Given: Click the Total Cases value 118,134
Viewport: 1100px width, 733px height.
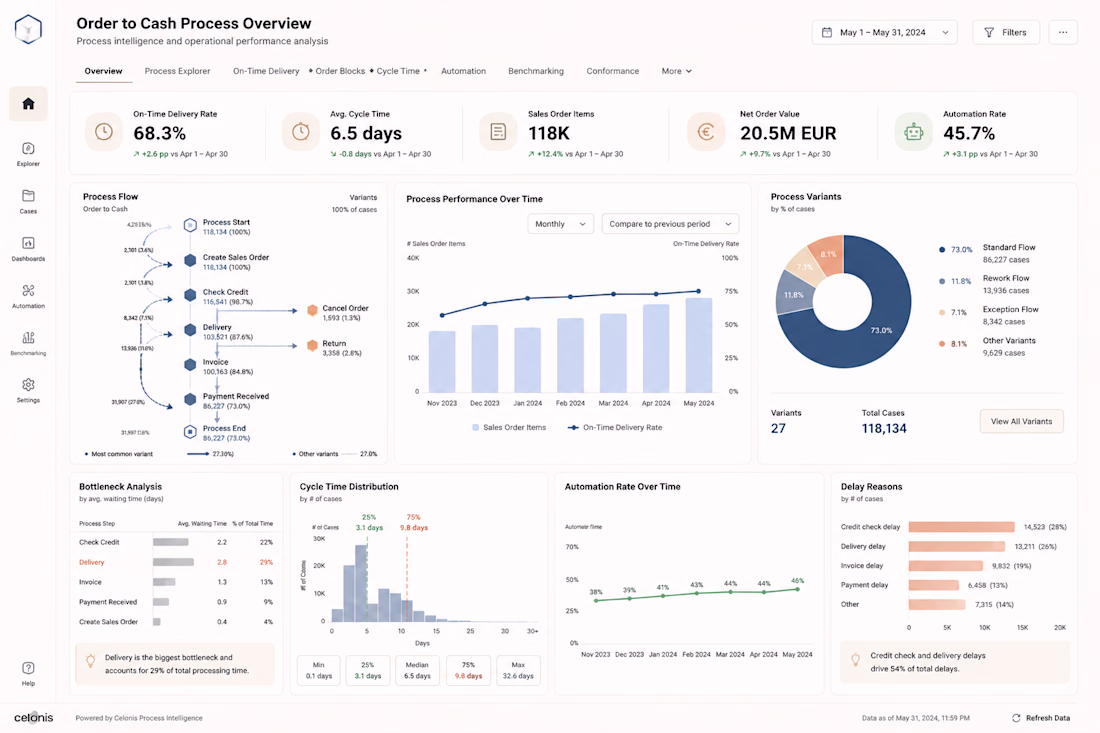Looking at the screenshot, I should click(x=884, y=429).
